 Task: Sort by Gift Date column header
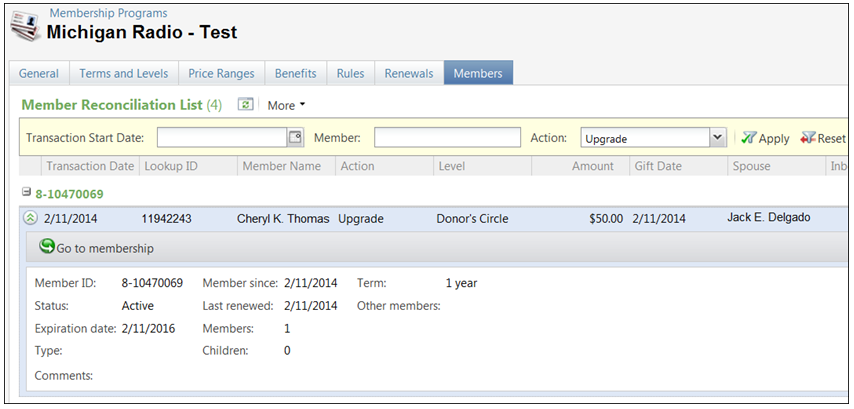679,166
